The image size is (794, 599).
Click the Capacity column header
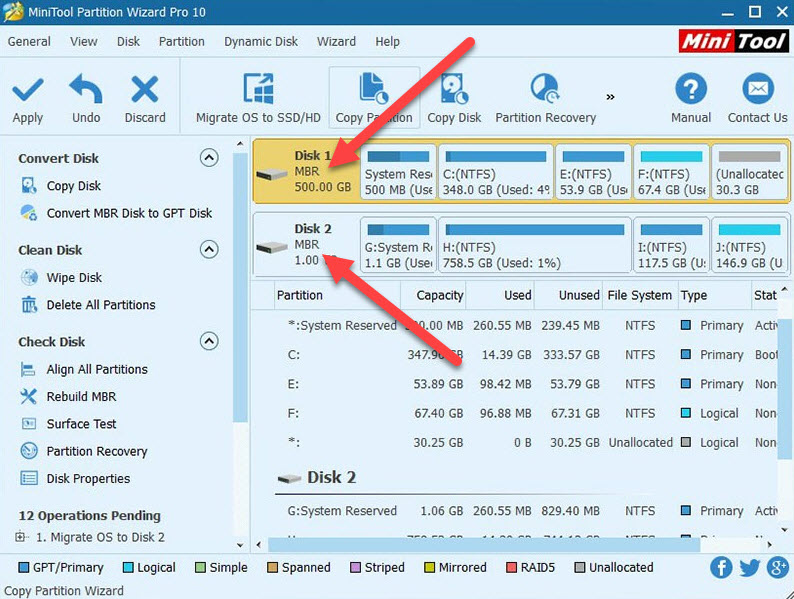pyautogui.click(x=439, y=295)
